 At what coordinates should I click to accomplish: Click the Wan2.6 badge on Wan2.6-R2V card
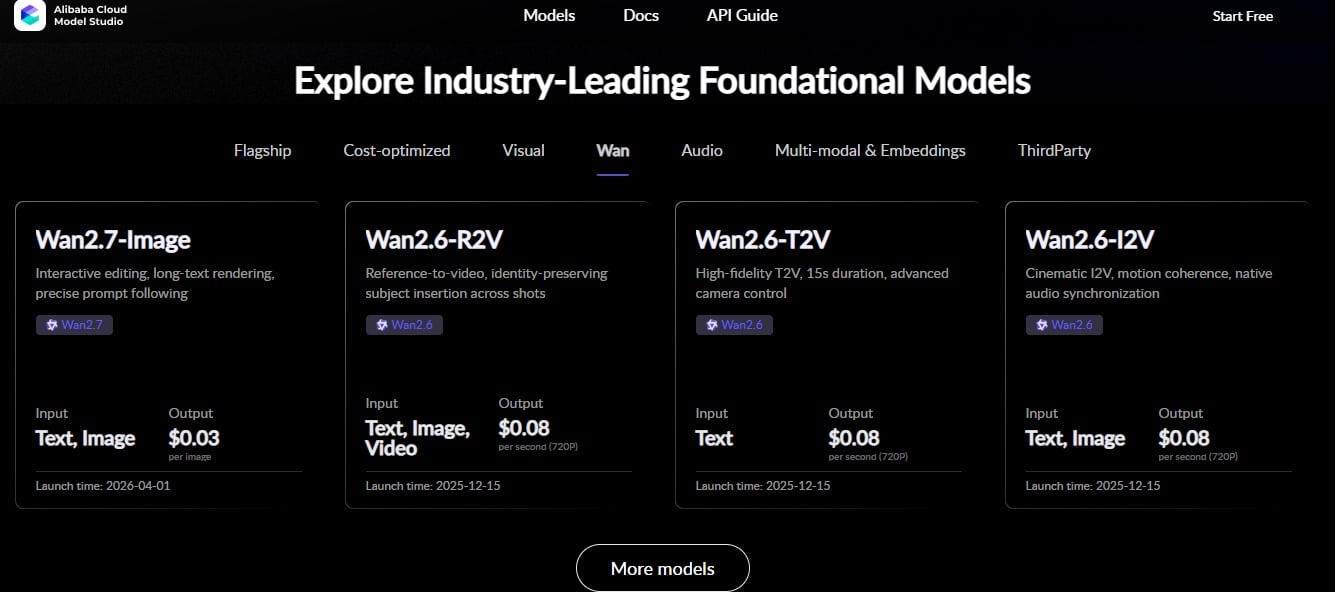pos(404,324)
